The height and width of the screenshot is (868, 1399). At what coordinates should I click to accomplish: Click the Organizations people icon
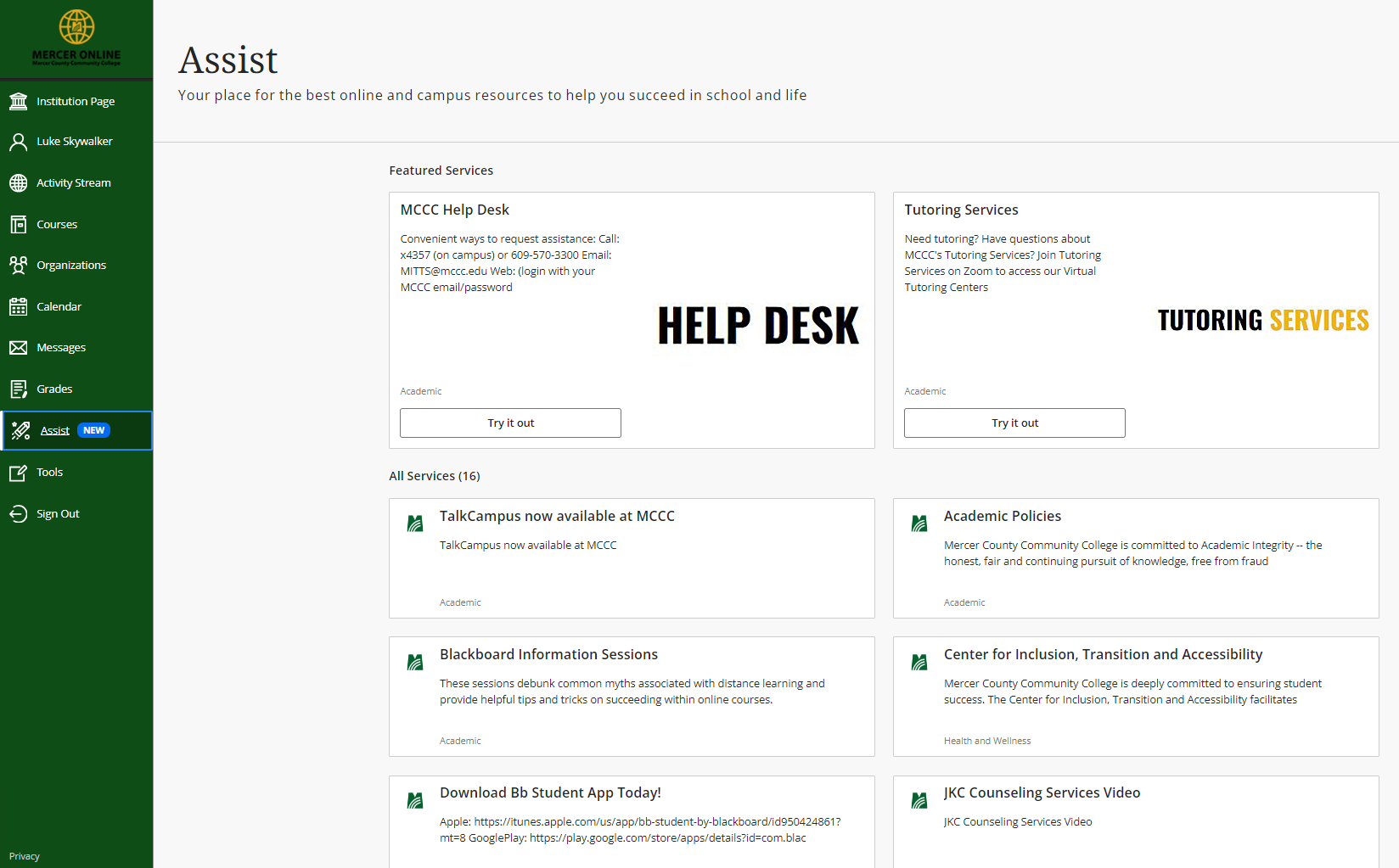(x=18, y=266)
